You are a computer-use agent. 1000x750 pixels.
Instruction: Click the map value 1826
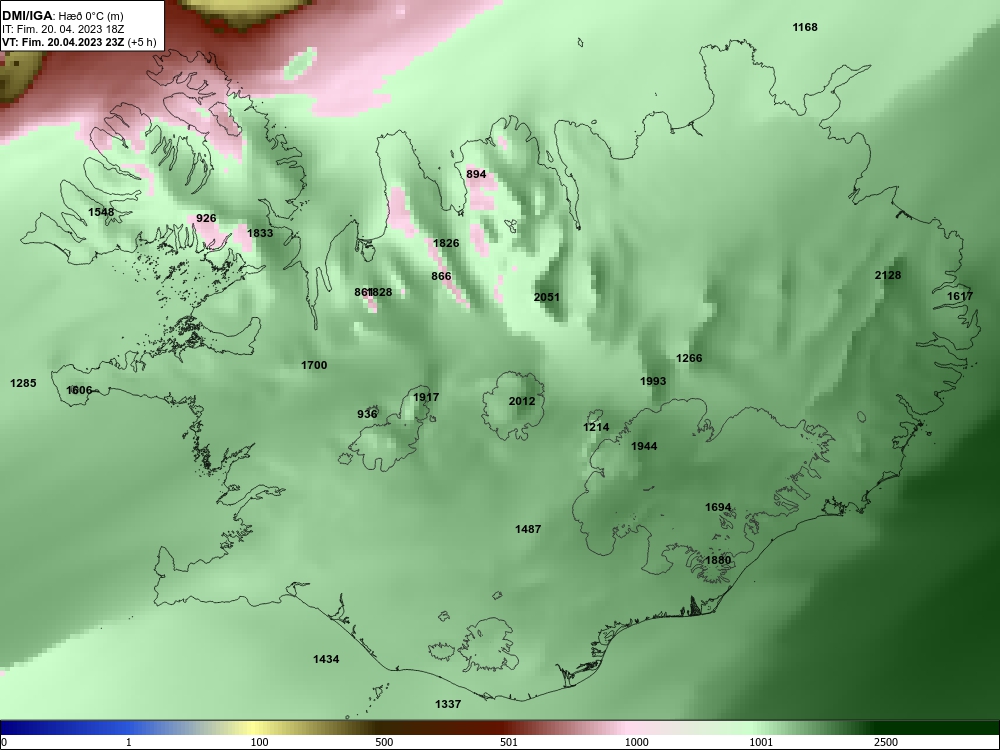point(446,243)
